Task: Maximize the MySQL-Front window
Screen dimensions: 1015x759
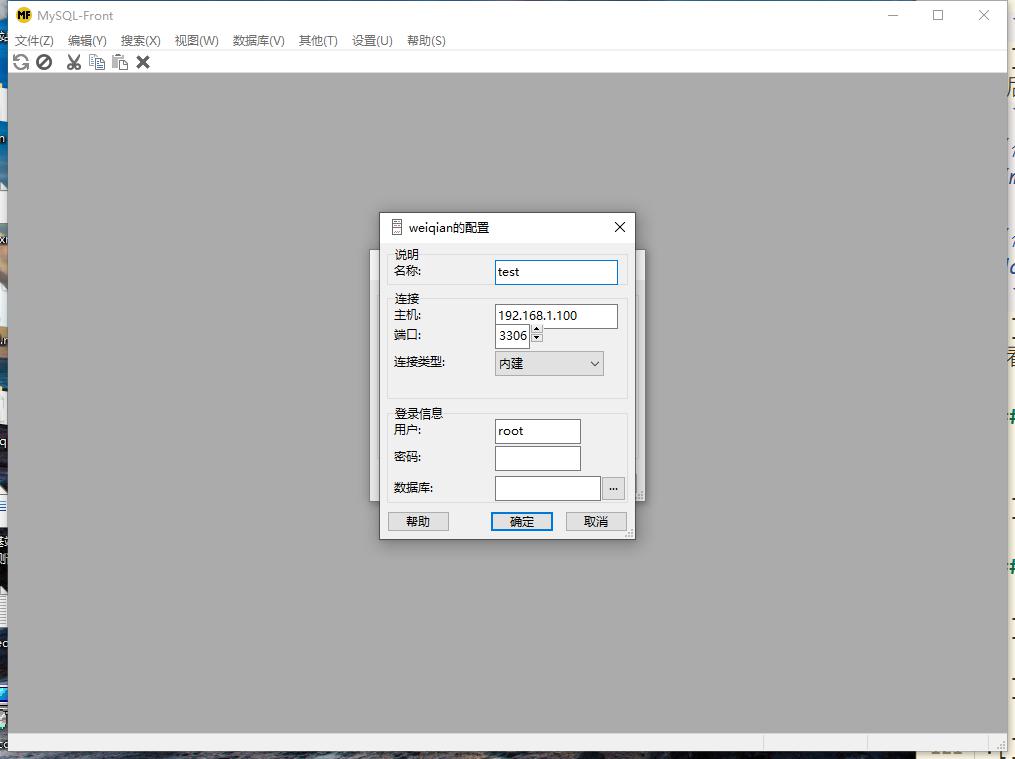Action: (938, 15)
